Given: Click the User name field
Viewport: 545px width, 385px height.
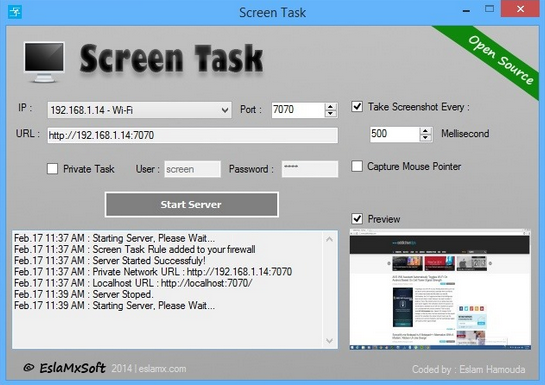Looking at the screenshot, I should [192, 169].
